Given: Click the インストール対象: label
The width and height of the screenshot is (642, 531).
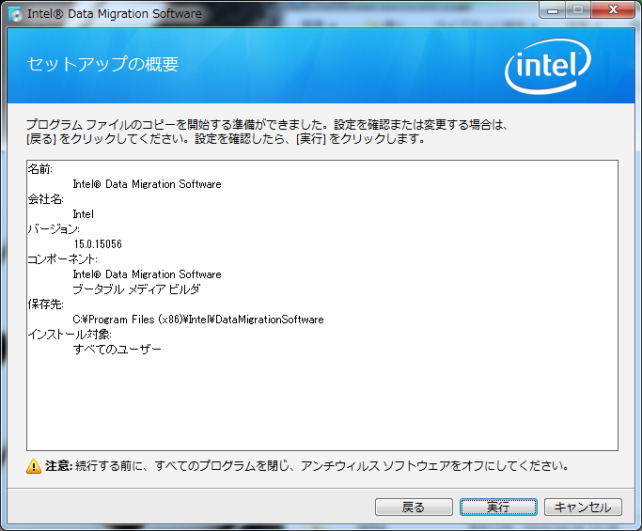Looking at the screenshot, I should tap(69, 334).
